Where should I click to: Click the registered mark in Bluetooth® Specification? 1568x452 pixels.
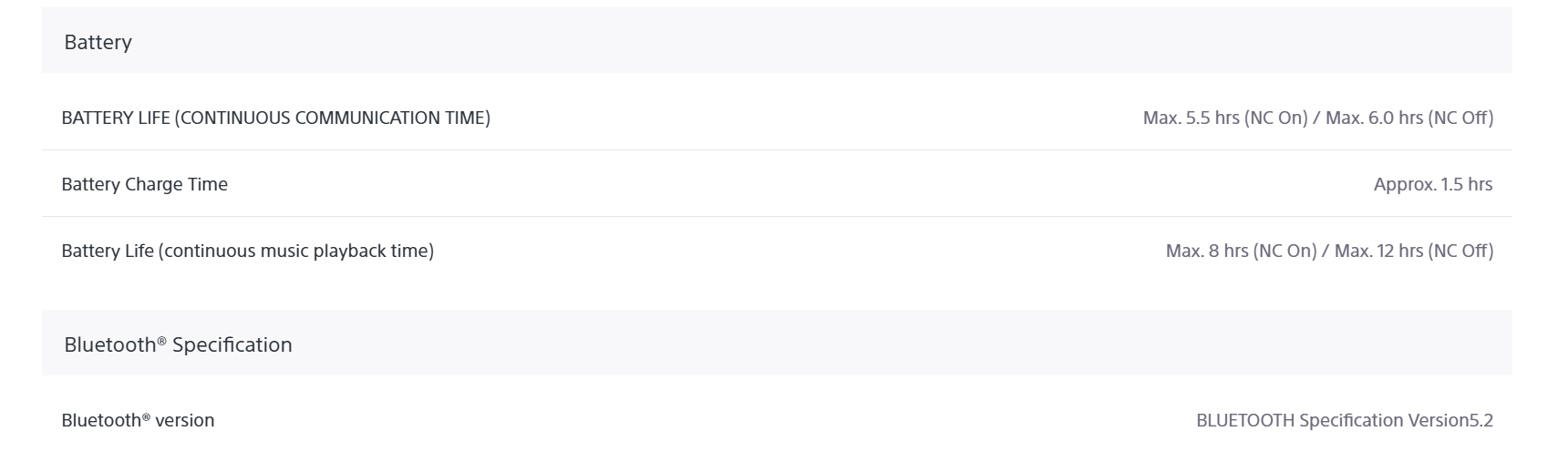click(x=161, y=339)
